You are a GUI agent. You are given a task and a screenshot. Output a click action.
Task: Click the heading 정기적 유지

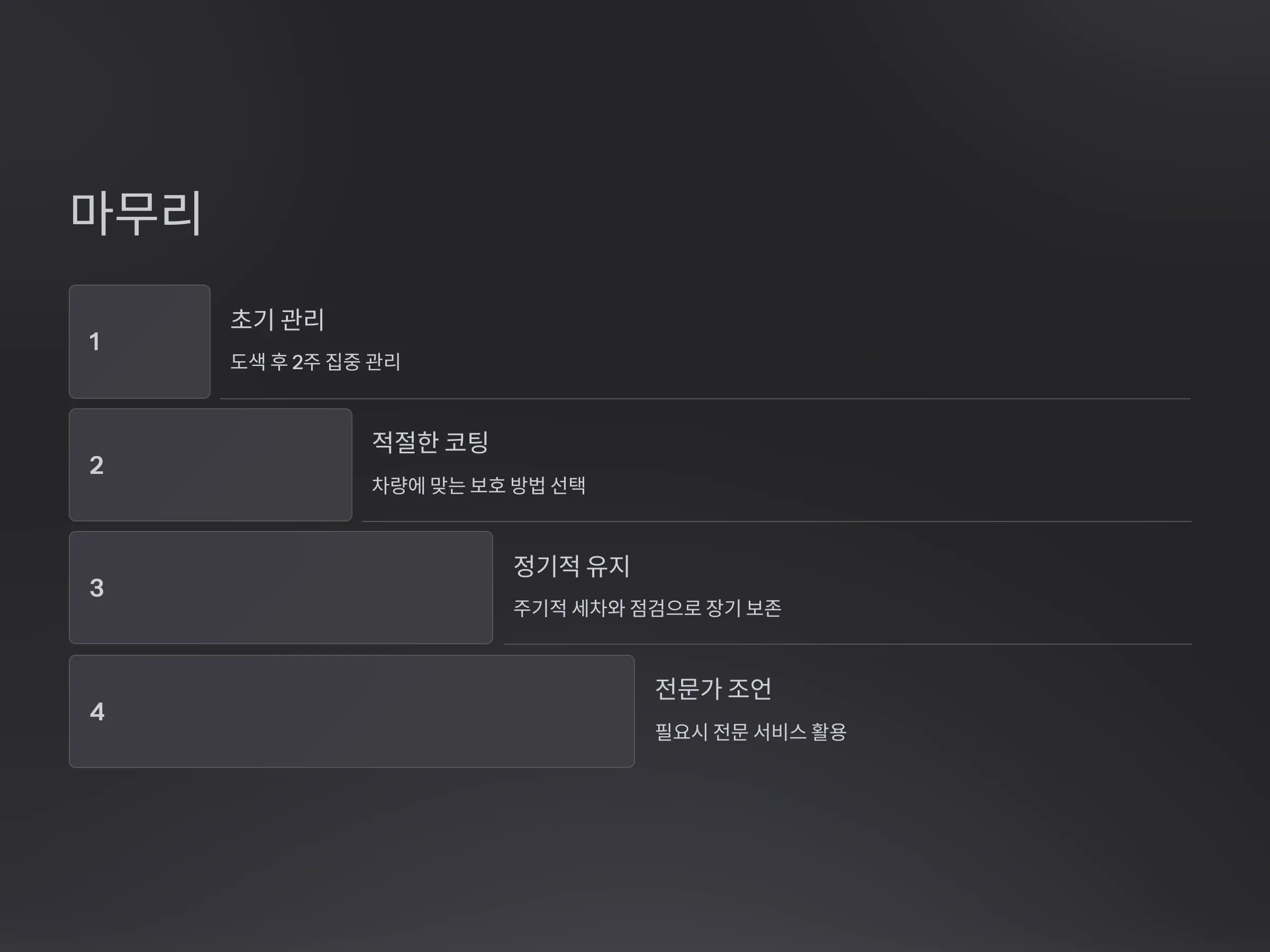[571, 566]
